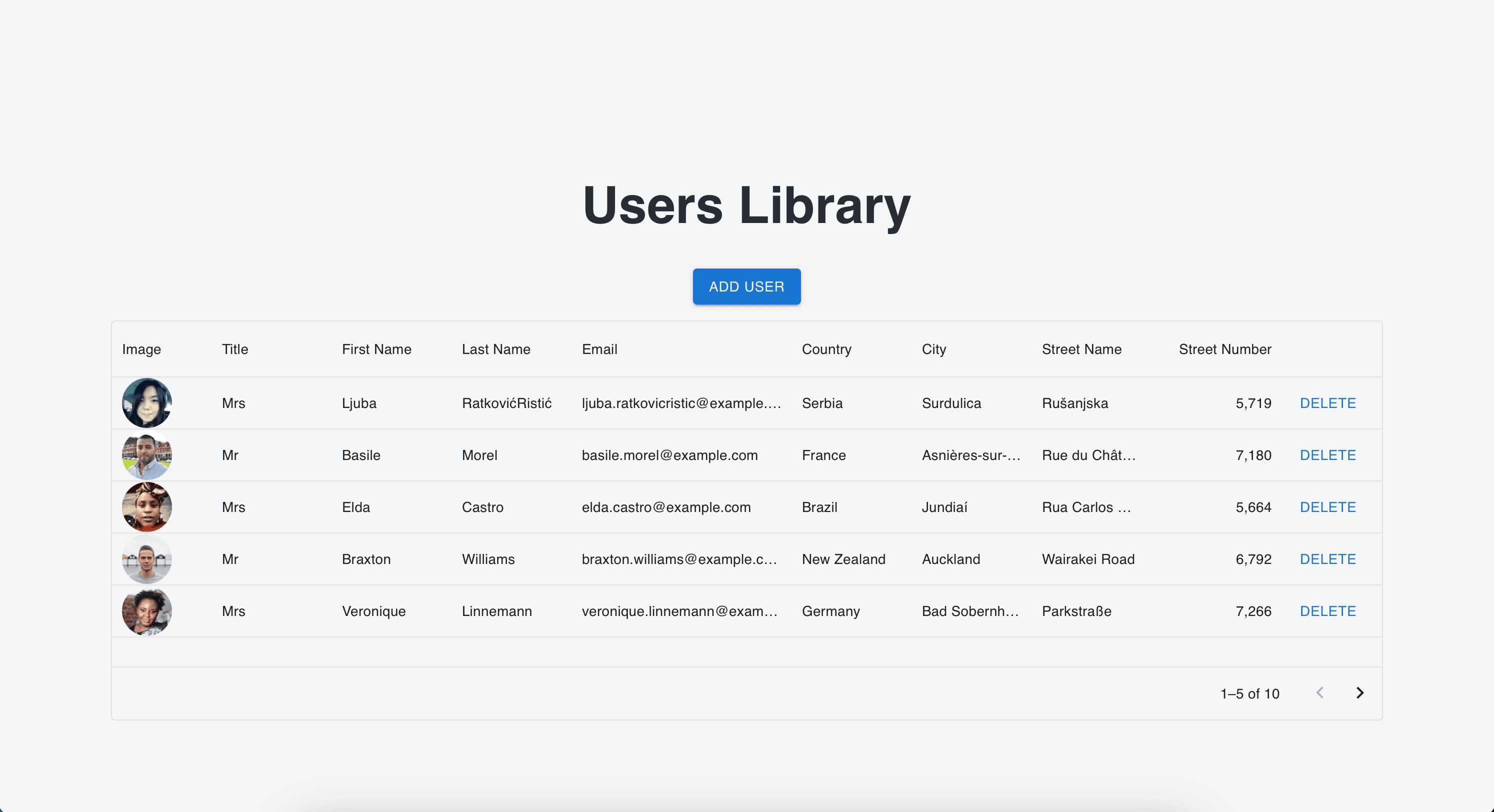Click the previous page arrow
Viewport: 1494px width, 812px height.
(1319, 693)
